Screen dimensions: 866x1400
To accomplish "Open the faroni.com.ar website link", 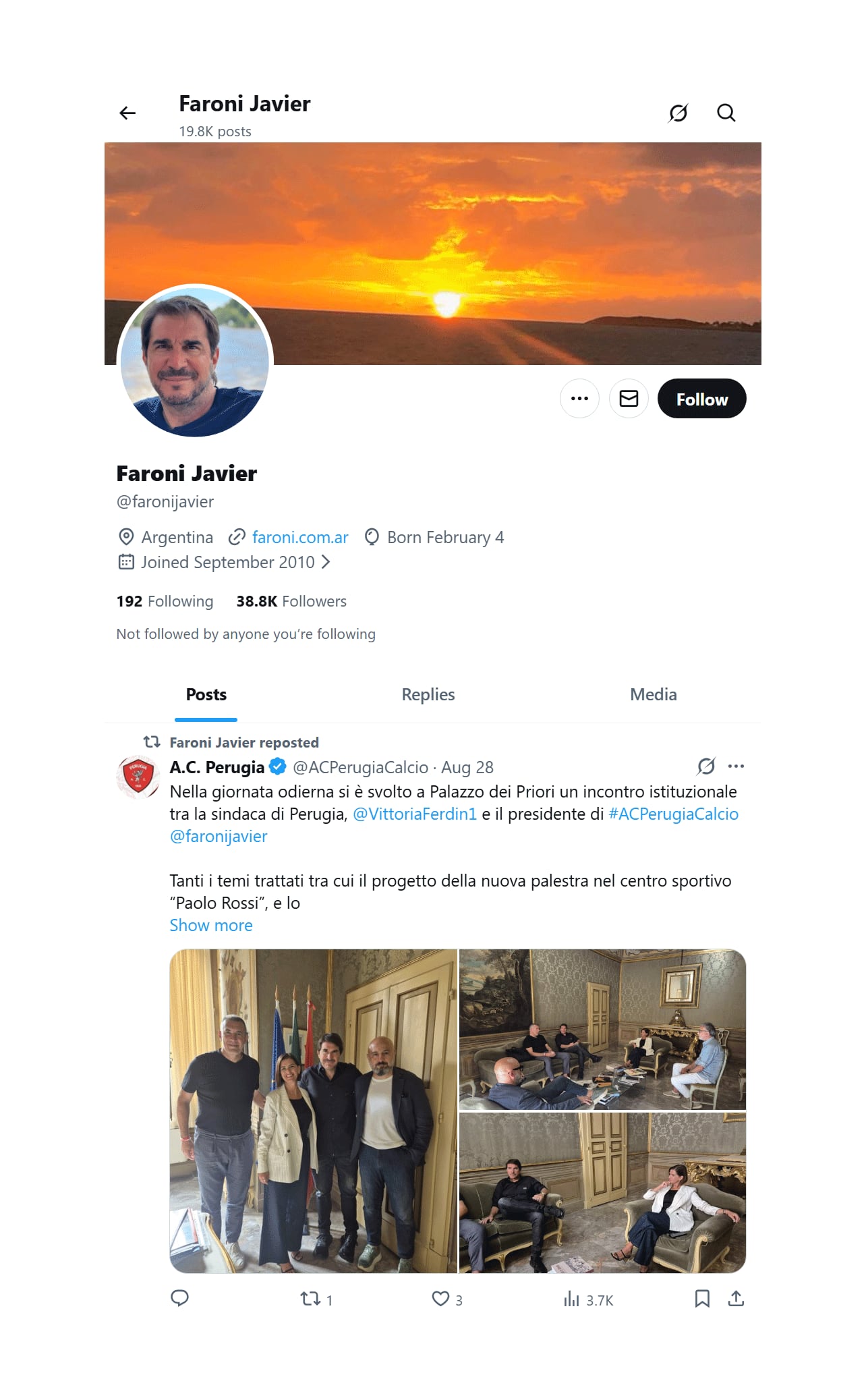I will [300, 537].
